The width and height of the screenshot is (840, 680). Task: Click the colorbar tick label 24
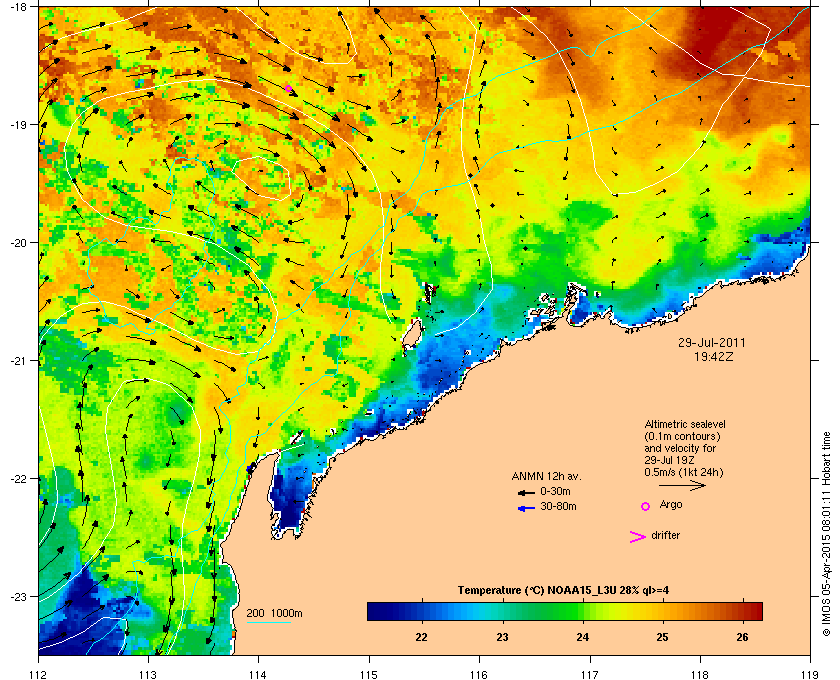point(582,637)
